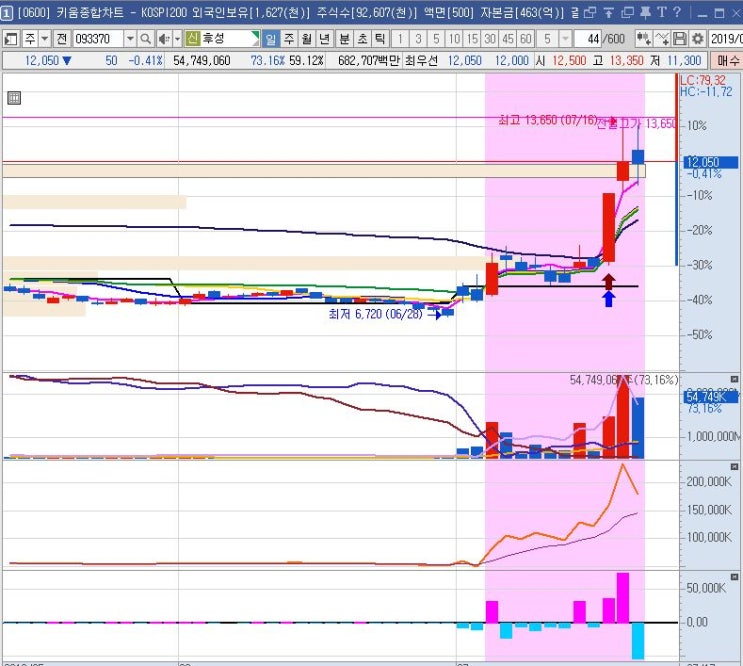Image resolution: width=743 pixels, height=666 pixels.
Task: Open the dropdown arrow beside the speaker icon
Action: click(178, 39)
